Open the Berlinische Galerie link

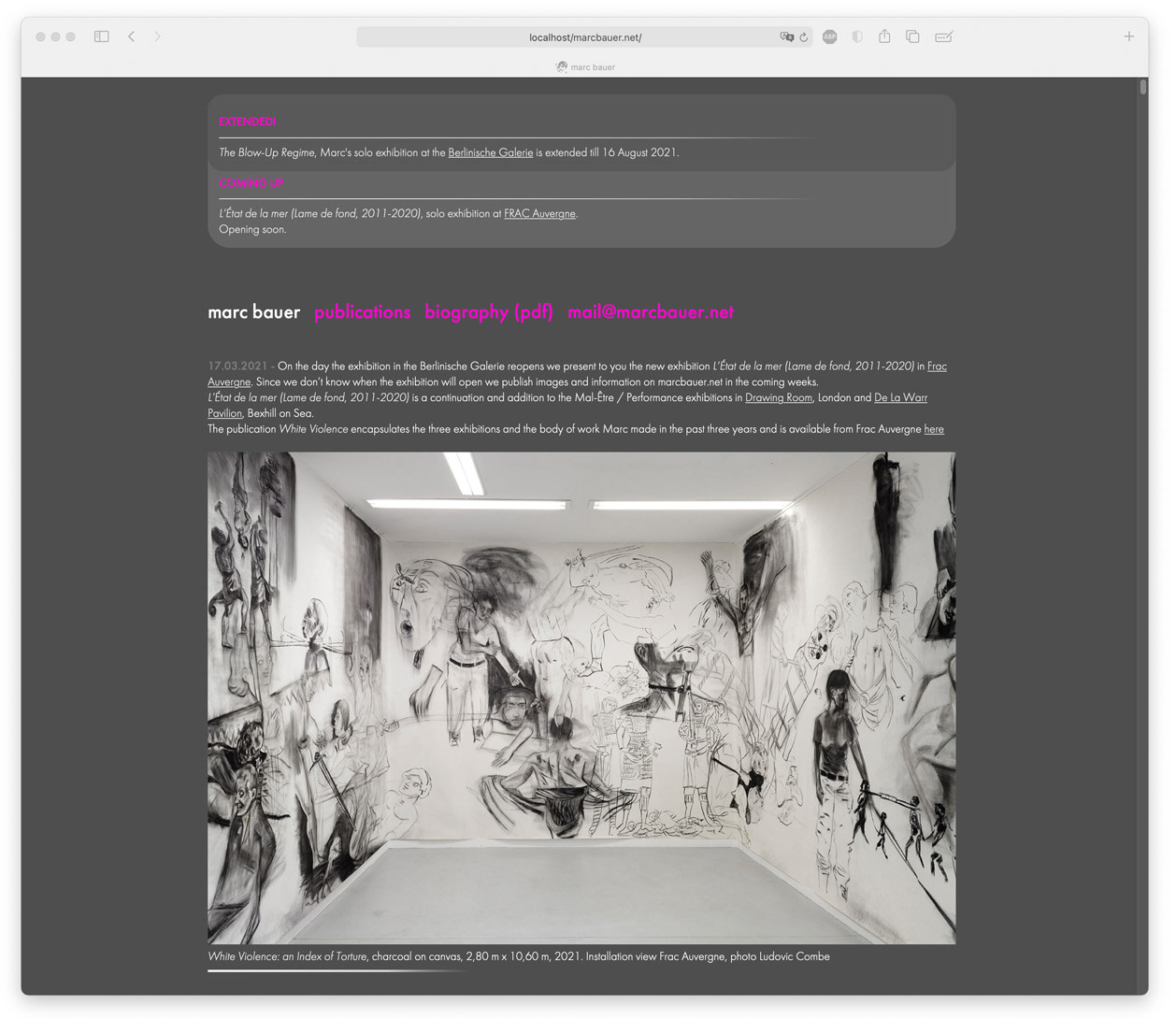[491, 152]
